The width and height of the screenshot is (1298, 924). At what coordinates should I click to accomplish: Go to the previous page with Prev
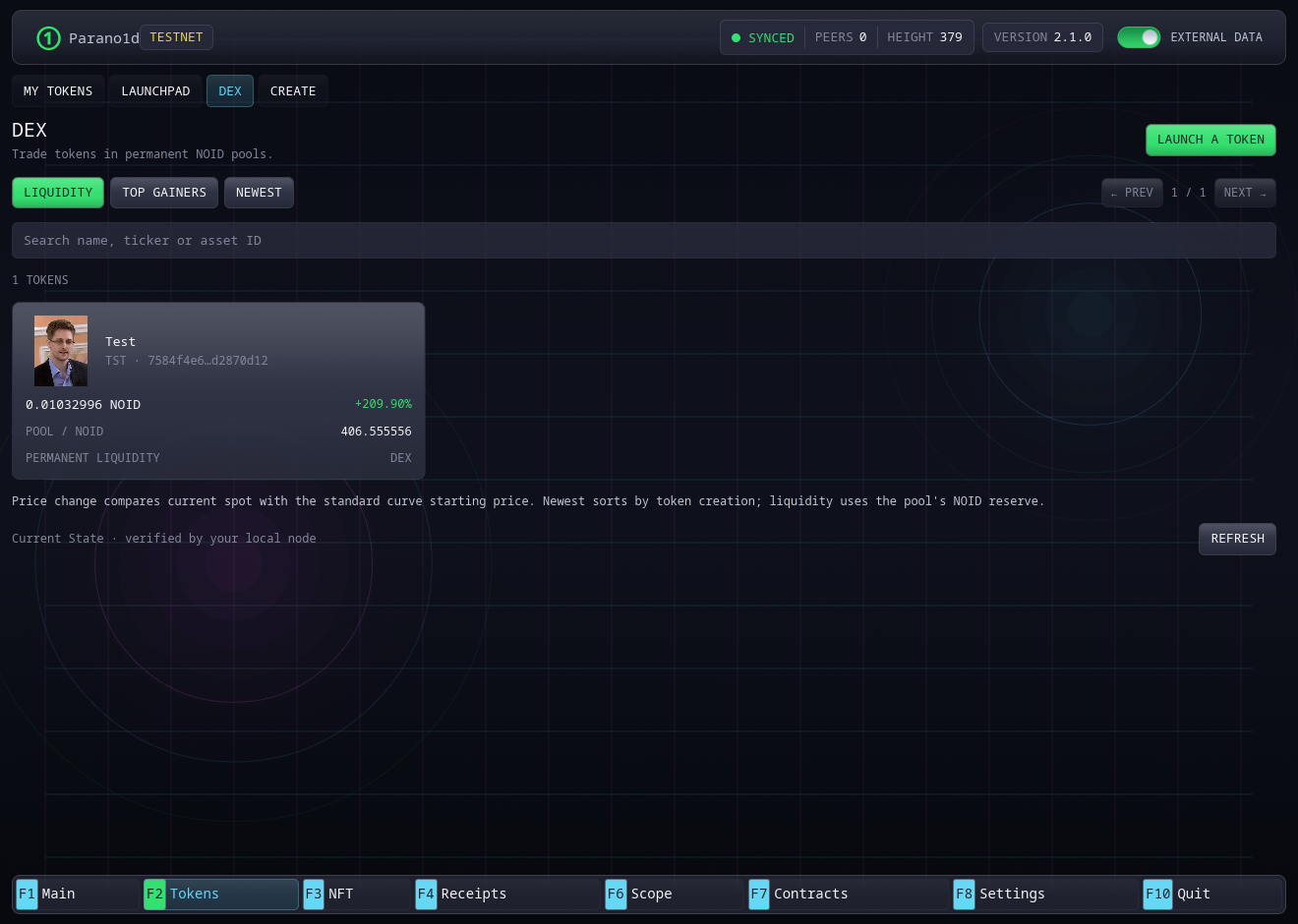pos(1132,193)
